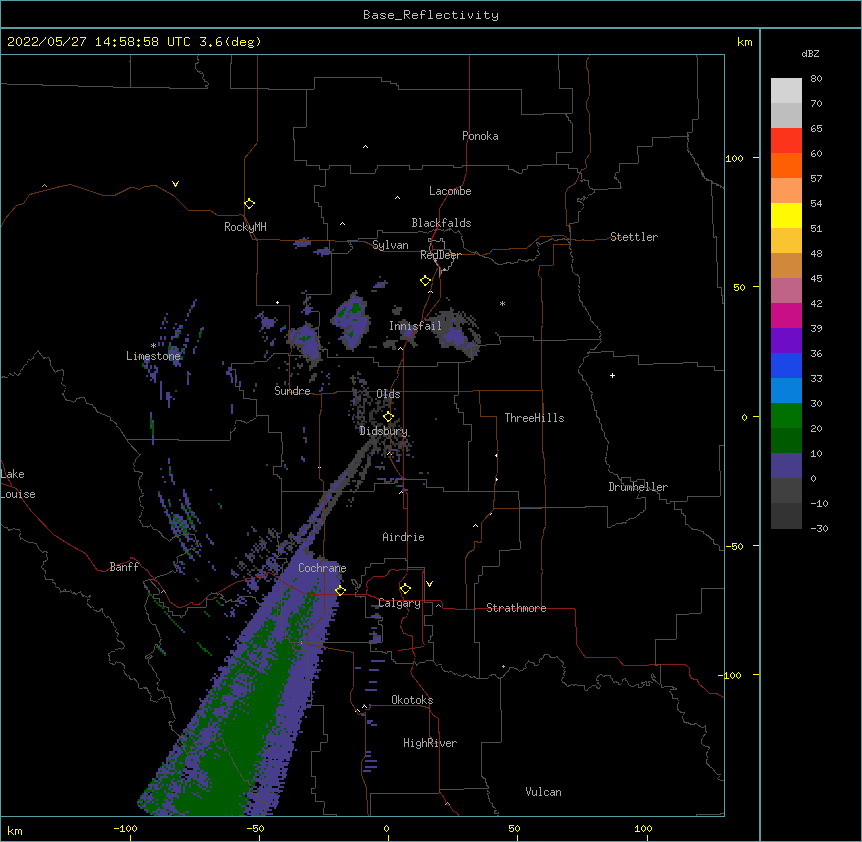Select the bright green 20-30 dBZ swatch

(786, 416)
